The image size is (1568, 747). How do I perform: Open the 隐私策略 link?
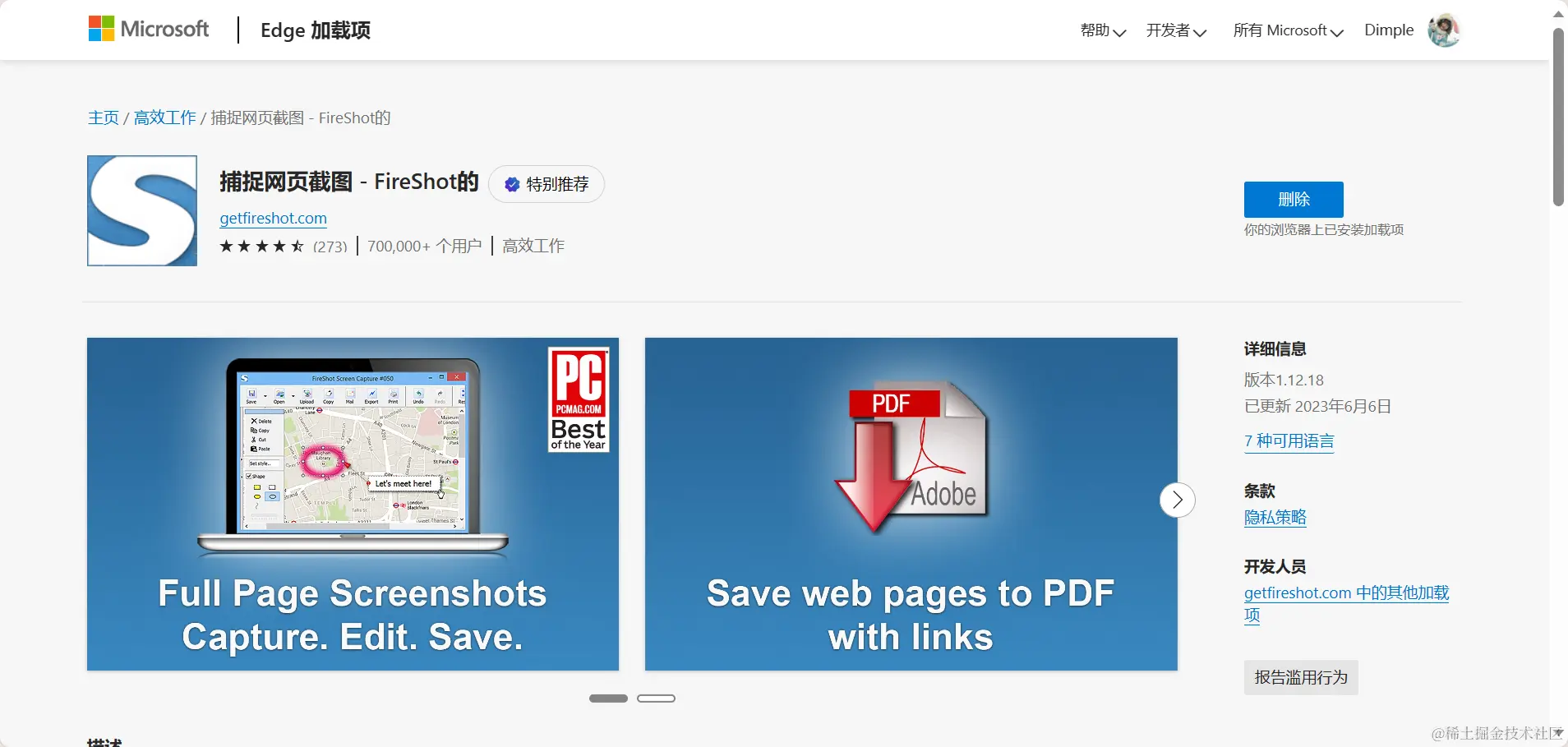(1275, 517)
